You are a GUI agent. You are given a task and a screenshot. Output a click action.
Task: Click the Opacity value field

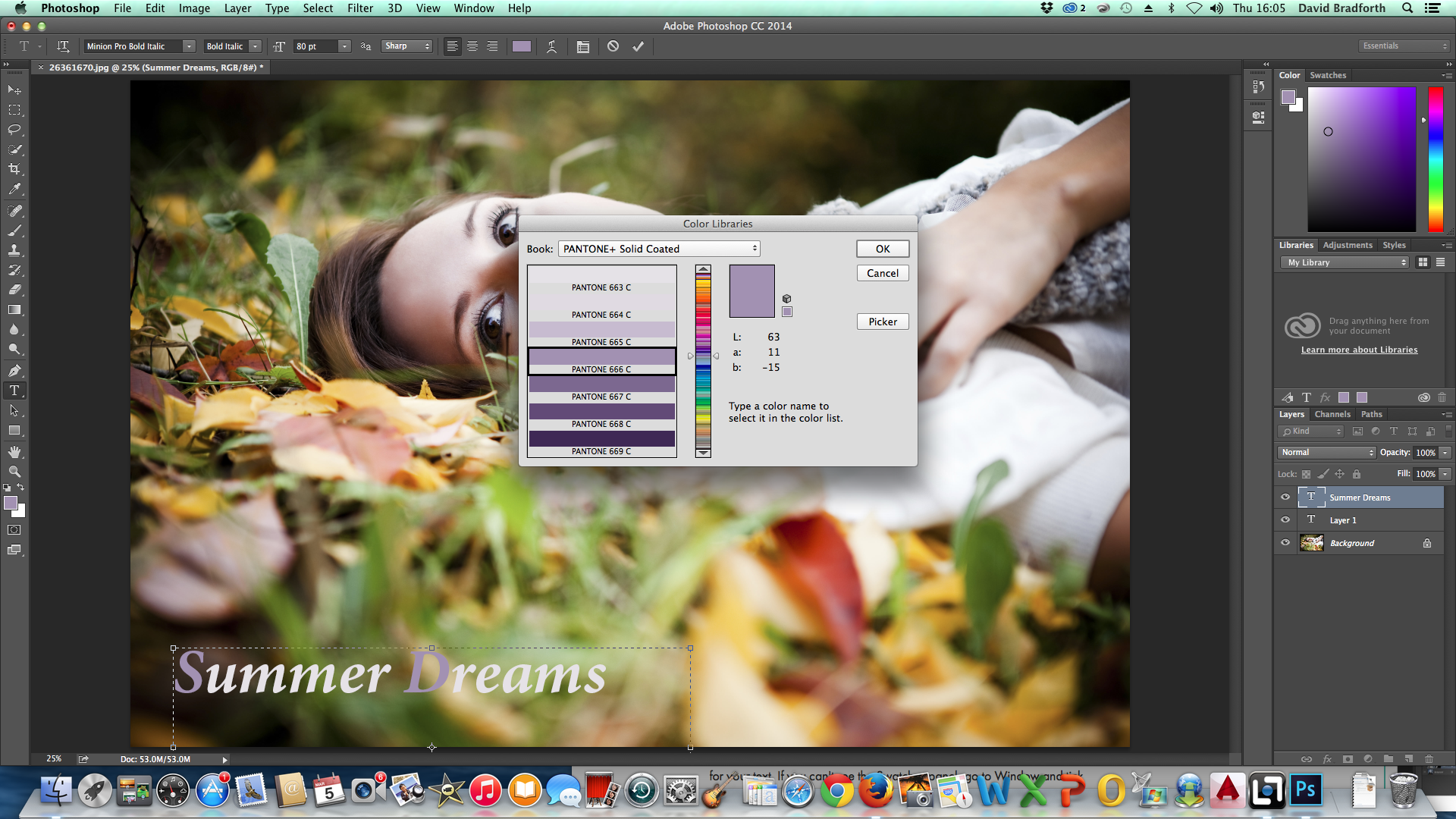1425,453
